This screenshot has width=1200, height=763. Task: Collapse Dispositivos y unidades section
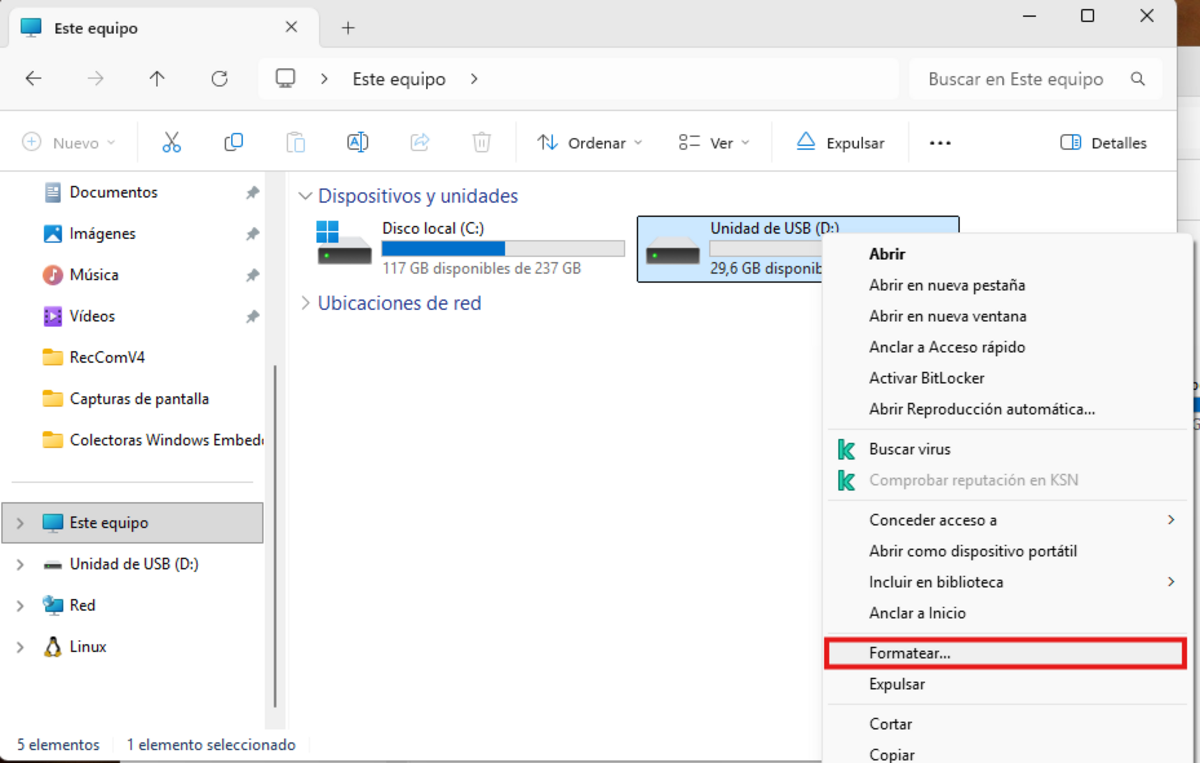pyautogui.click(x=306, y=197)
